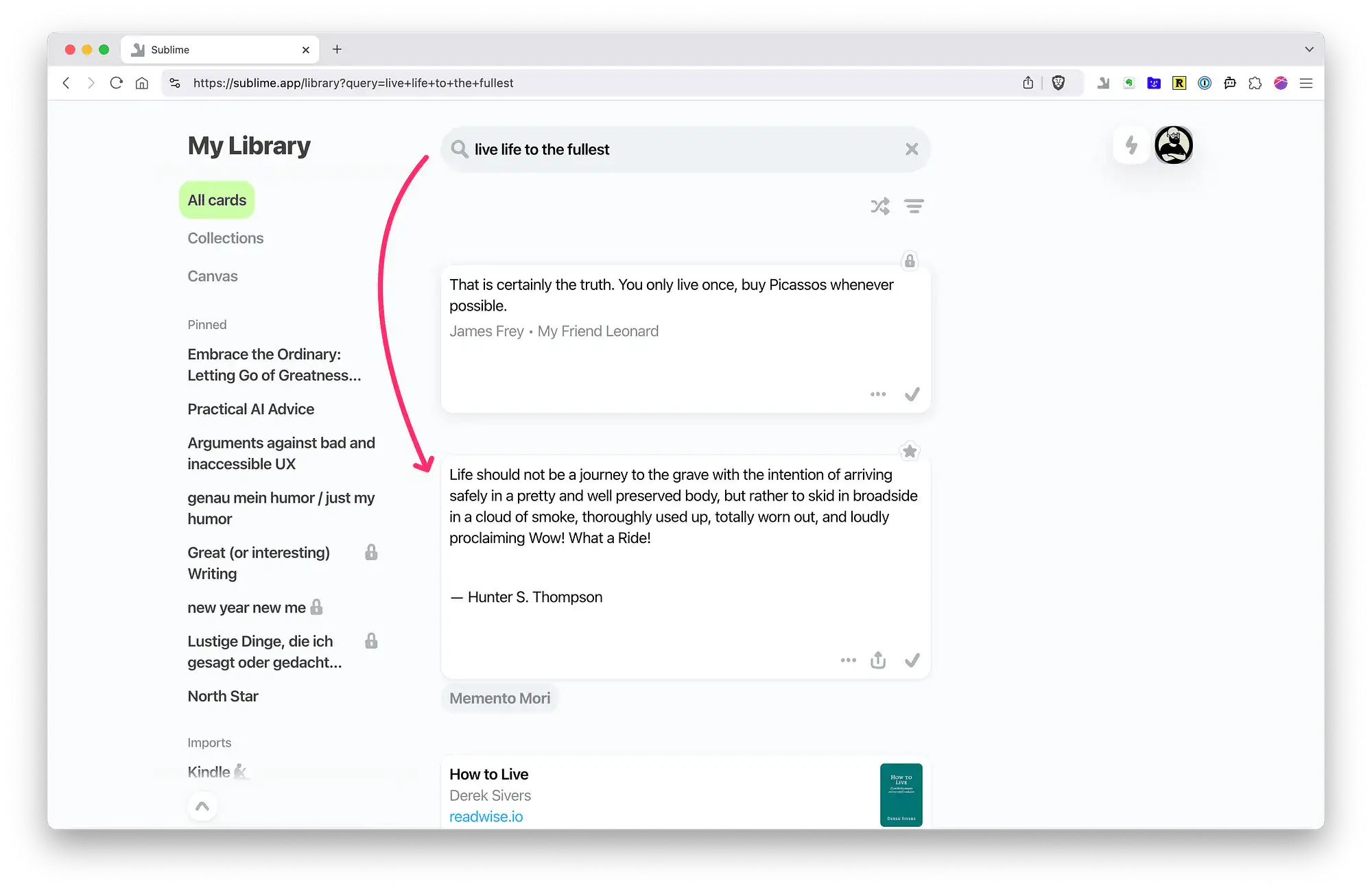Click the shuffle cards icon
The height and width of the screenshot is (892, 1372).
tap(880, 206)
